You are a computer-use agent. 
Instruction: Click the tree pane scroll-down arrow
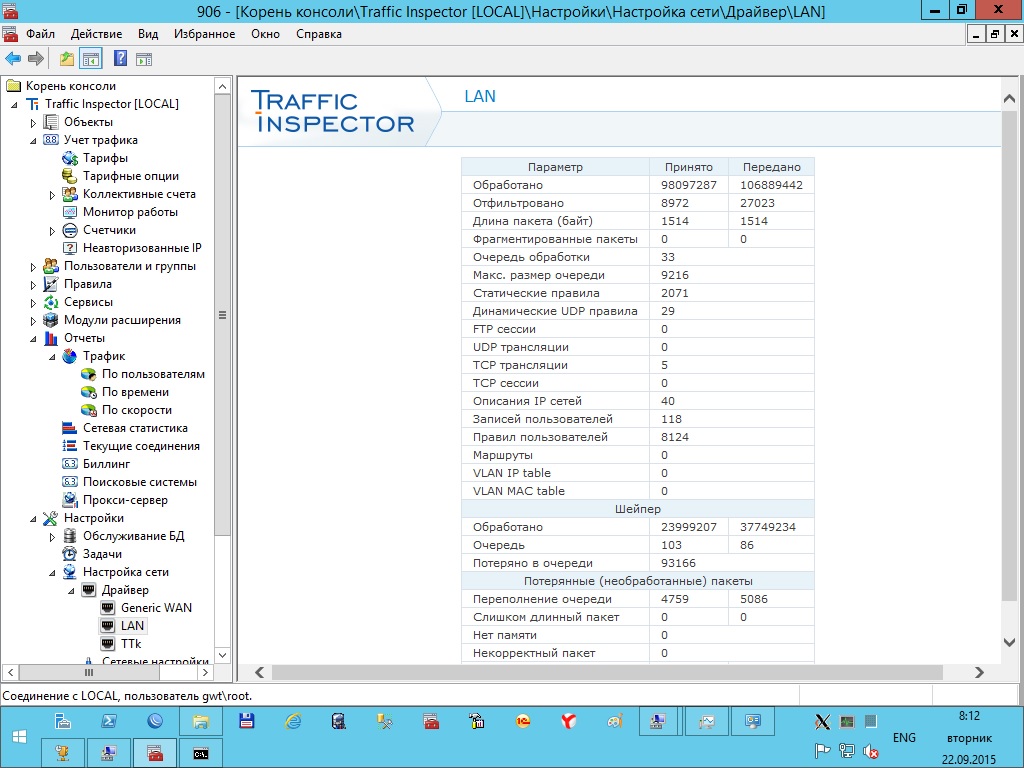pos(222,655)
